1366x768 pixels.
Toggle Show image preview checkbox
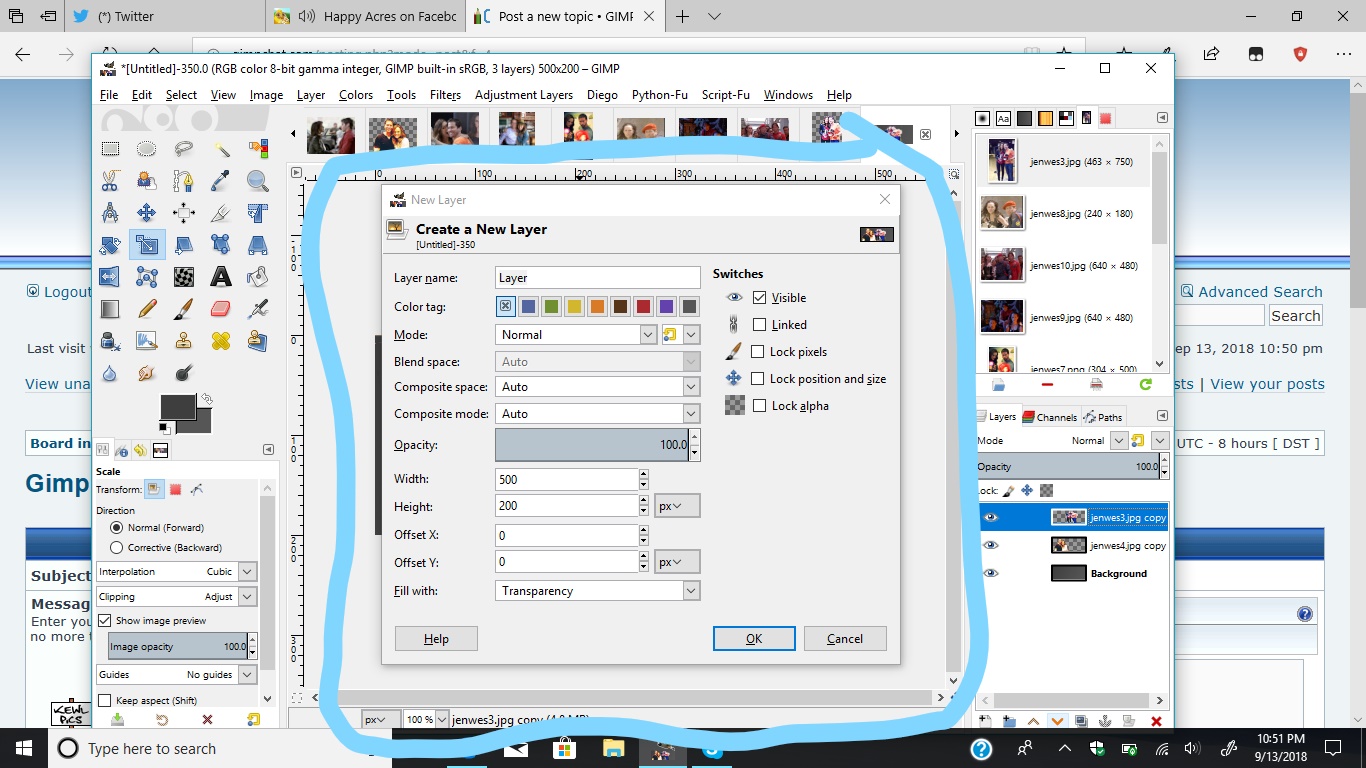105,621
